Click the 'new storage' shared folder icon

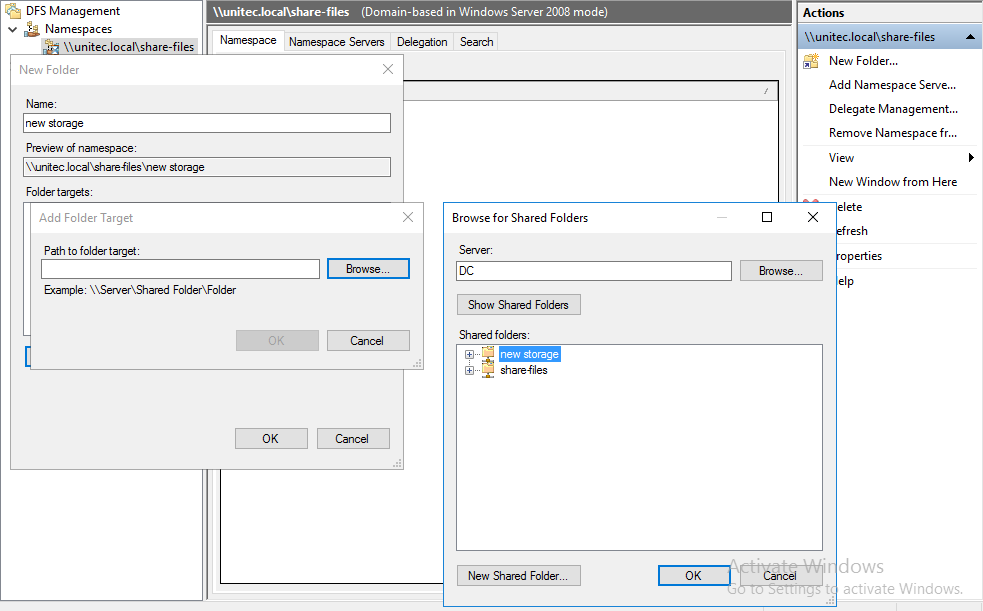488,354
